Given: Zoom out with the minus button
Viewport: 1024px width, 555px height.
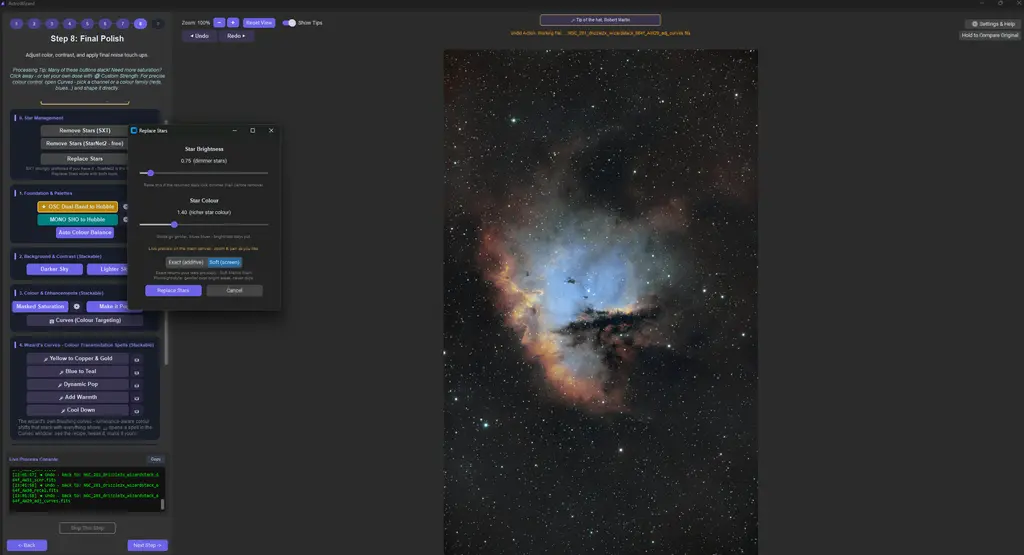Looking at the screenshot, I should point(219,23).
